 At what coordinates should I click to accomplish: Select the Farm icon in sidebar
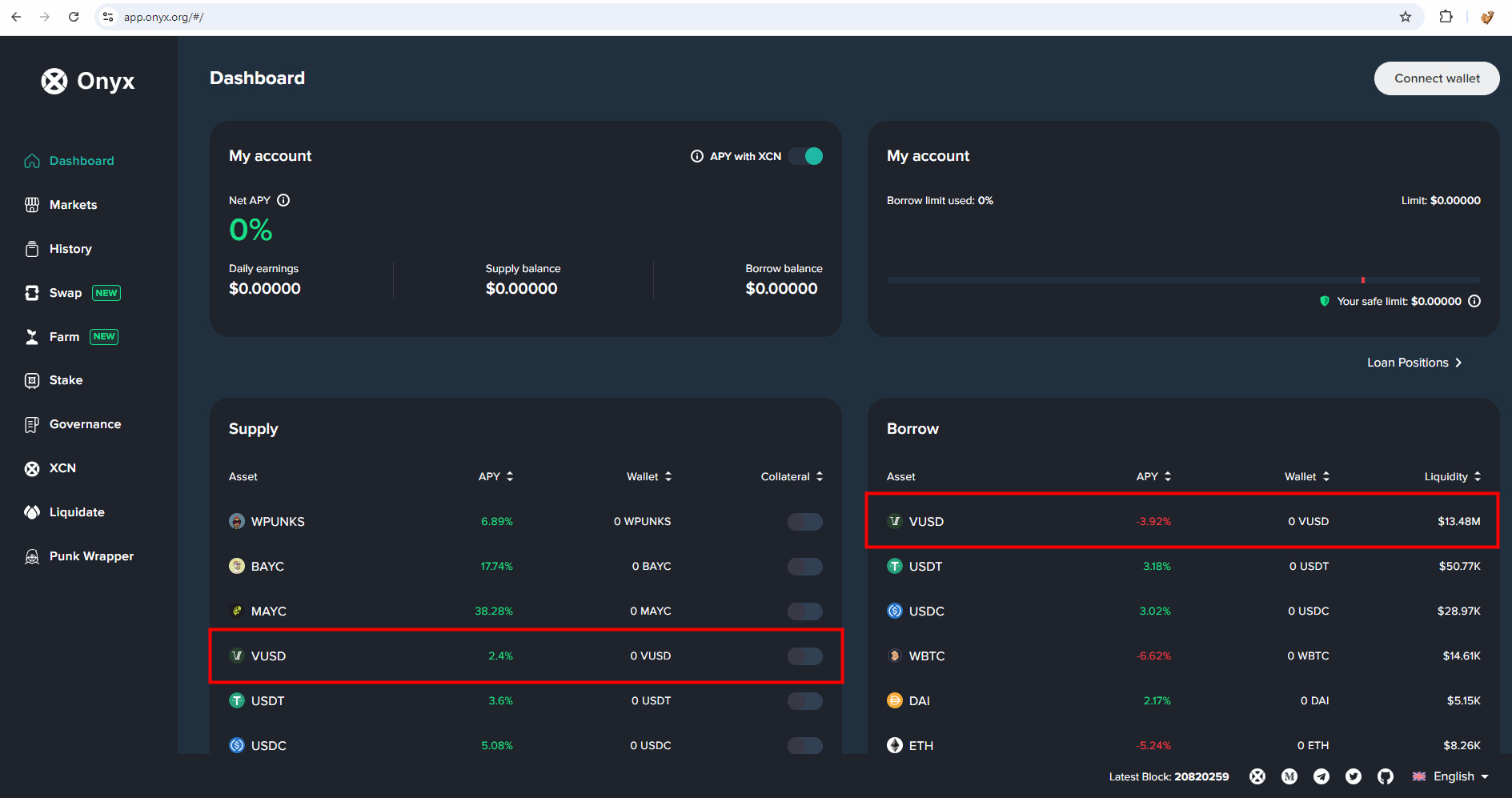pos(32,336)
